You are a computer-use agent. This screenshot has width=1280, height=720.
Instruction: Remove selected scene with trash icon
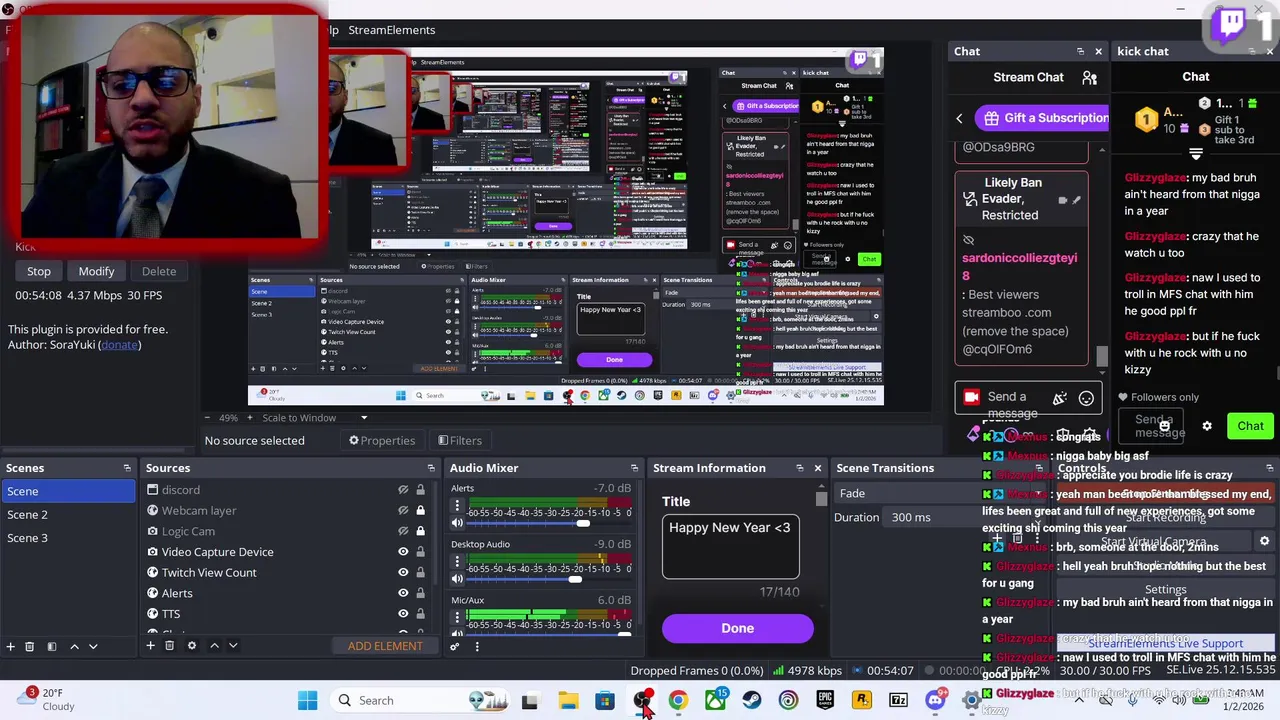click(29, 646)
